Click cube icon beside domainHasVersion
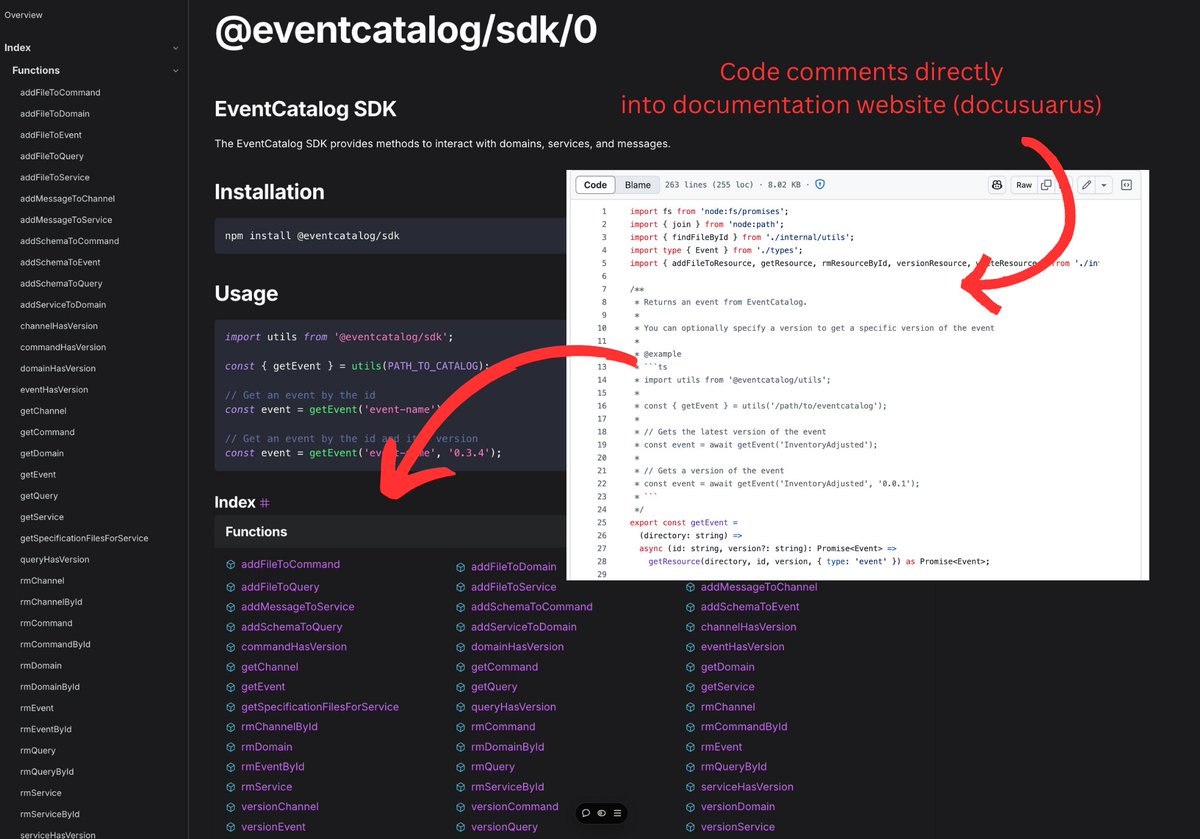Screen dimensions: 1200x839 tap(461, 647)
